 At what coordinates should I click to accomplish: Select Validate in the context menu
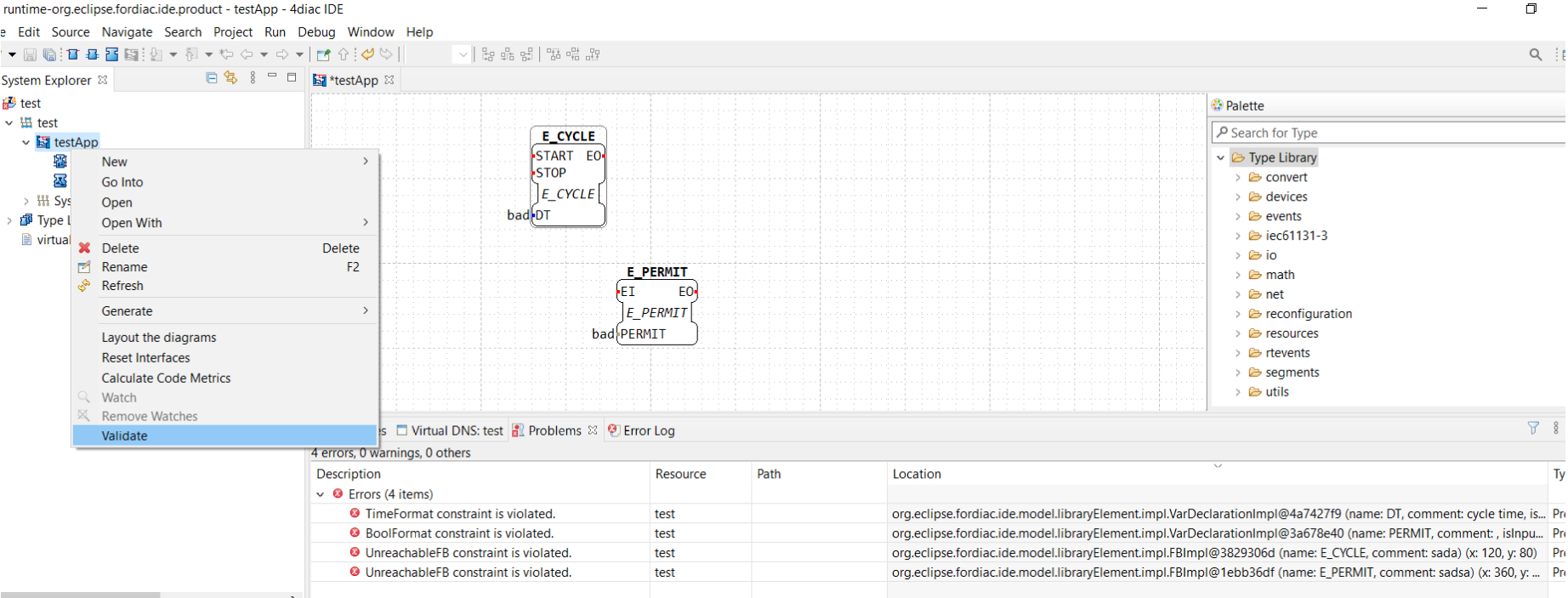pos(125,436)
